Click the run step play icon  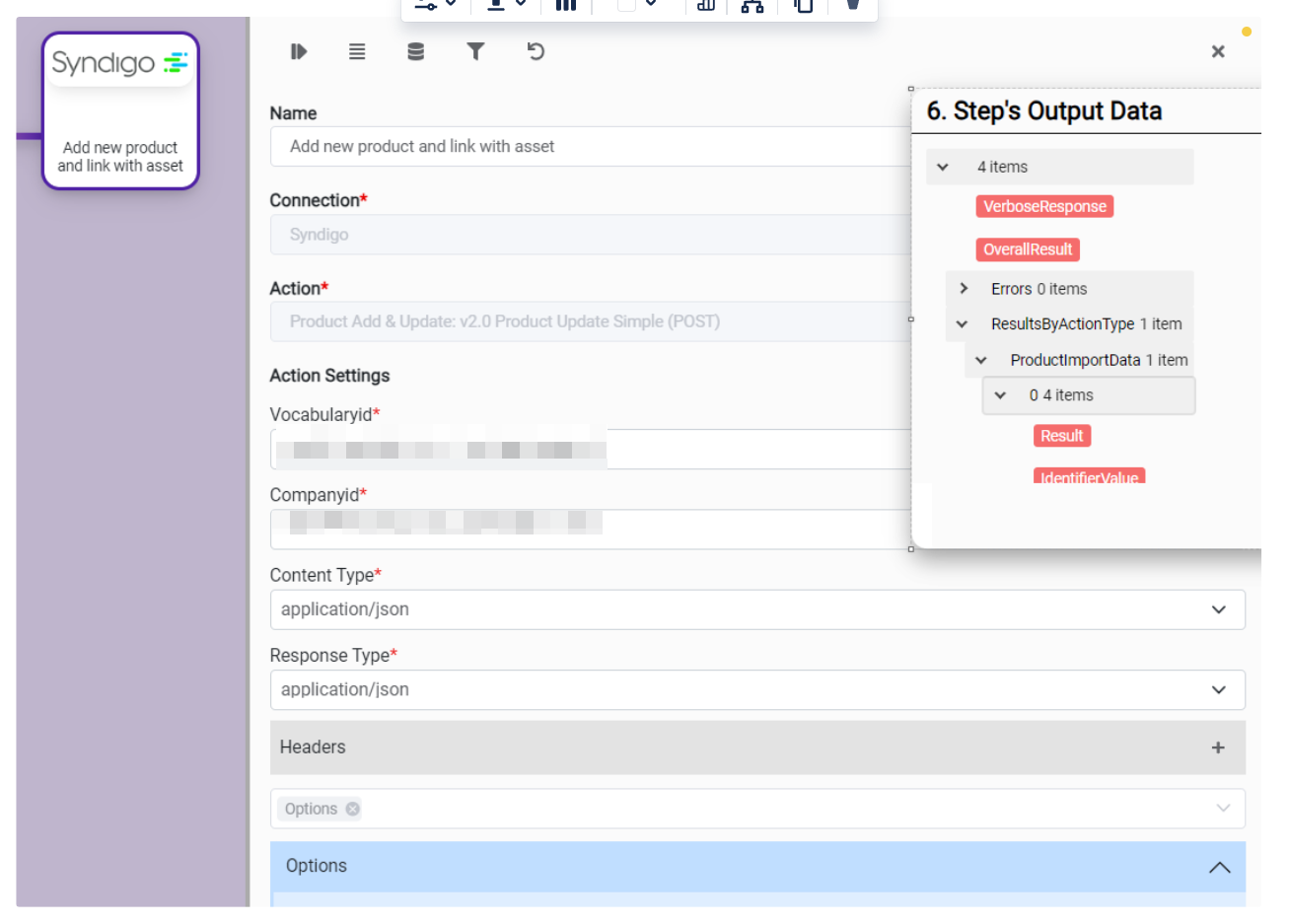299,51
